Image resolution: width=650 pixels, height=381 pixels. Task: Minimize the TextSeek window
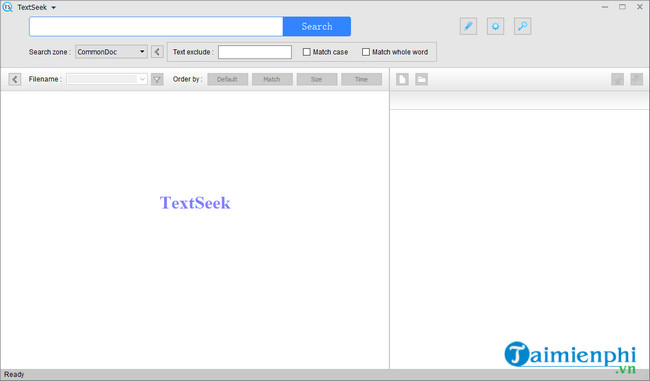pyautogui.click(x=605, y=7)
